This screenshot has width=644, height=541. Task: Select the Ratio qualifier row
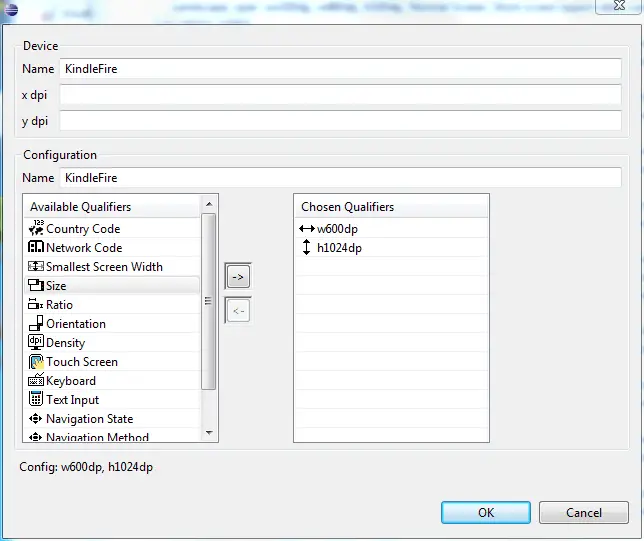tap(112, 304)
